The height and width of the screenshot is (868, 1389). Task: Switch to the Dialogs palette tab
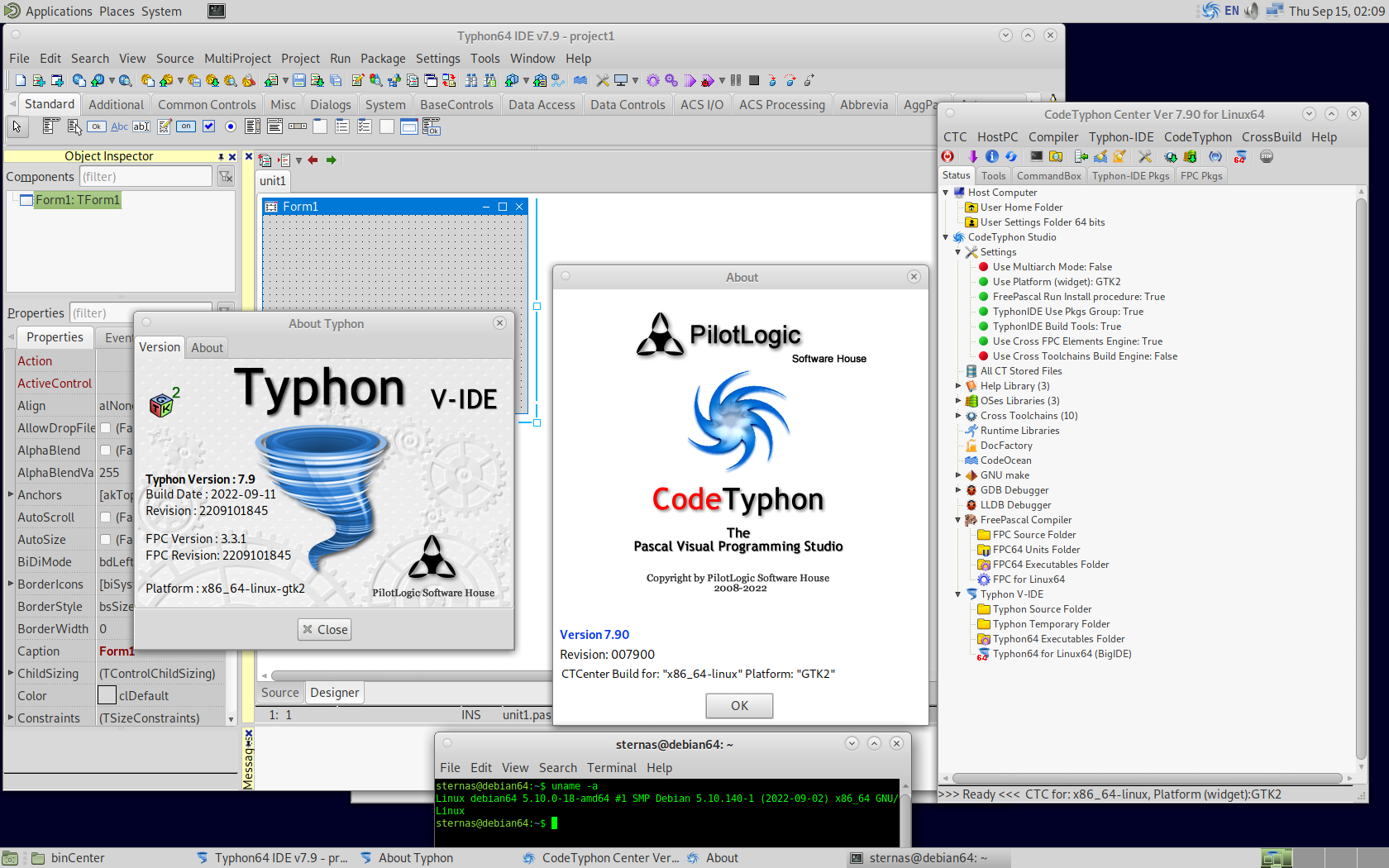[x=331, y=105]
